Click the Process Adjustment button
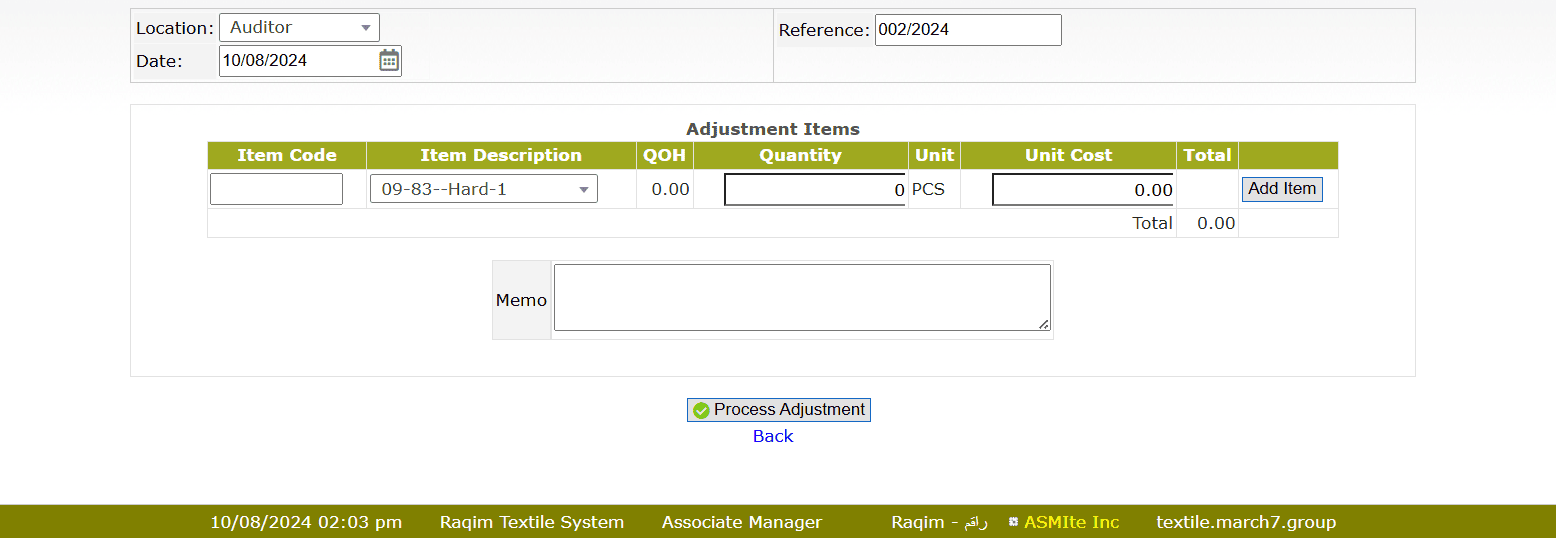 point(778,410)
